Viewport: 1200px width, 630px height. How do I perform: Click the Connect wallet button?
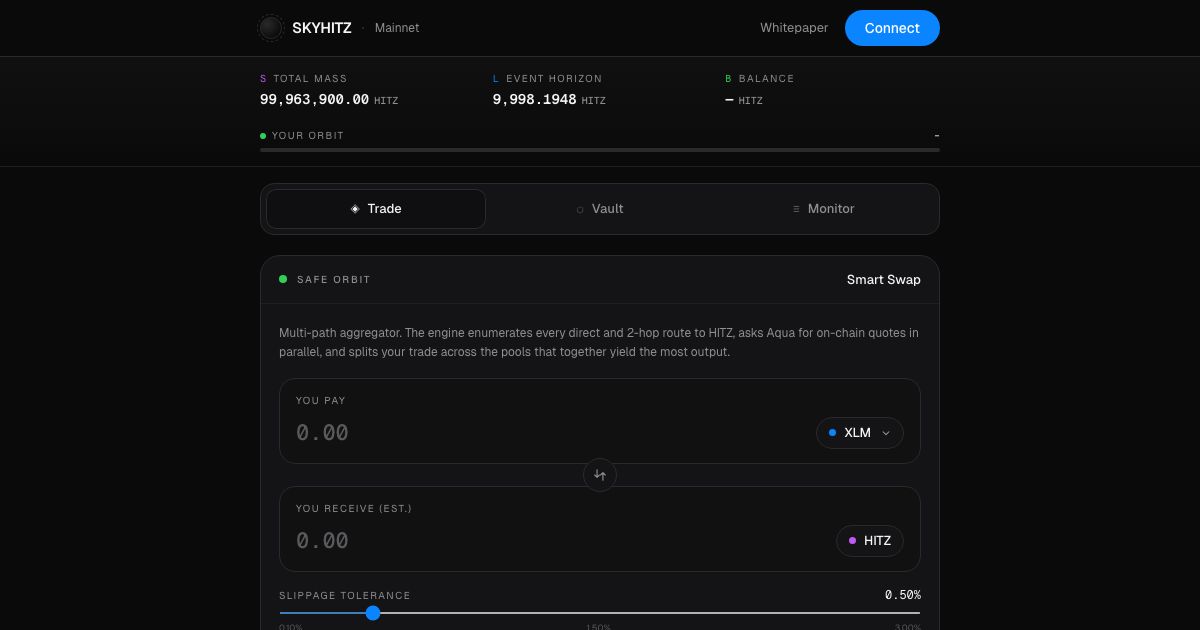[892, 28]
